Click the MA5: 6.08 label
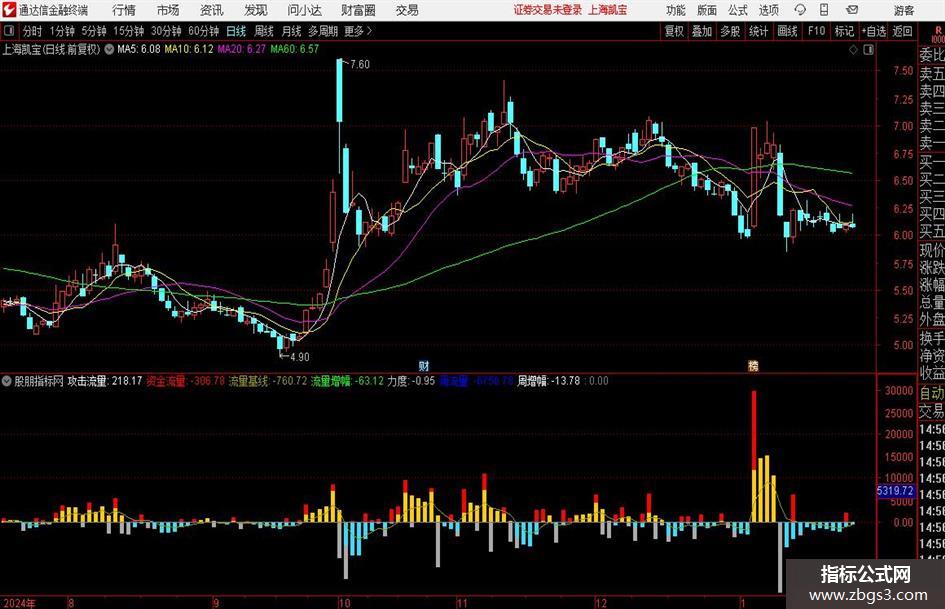 [139, 49]
